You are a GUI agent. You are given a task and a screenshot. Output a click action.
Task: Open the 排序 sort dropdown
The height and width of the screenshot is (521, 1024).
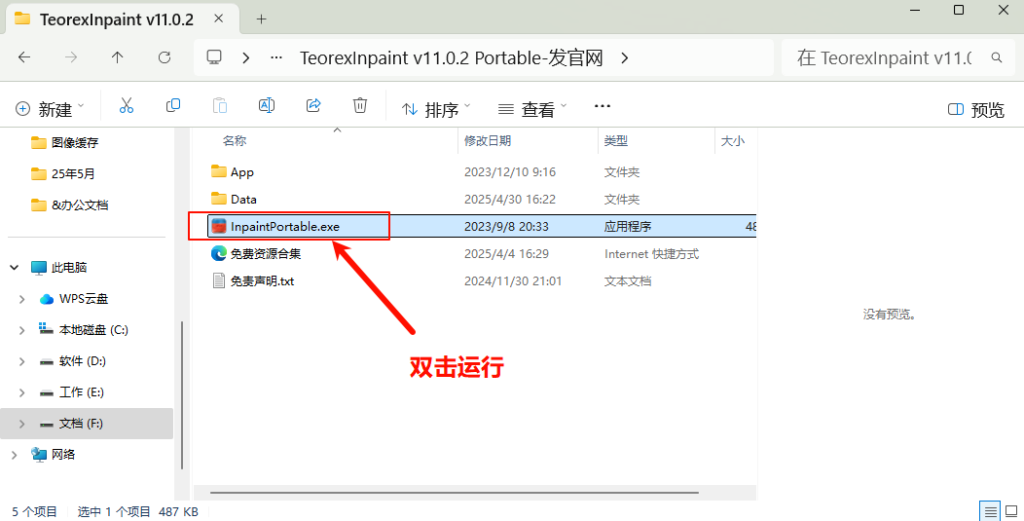(x=436, y=109)
